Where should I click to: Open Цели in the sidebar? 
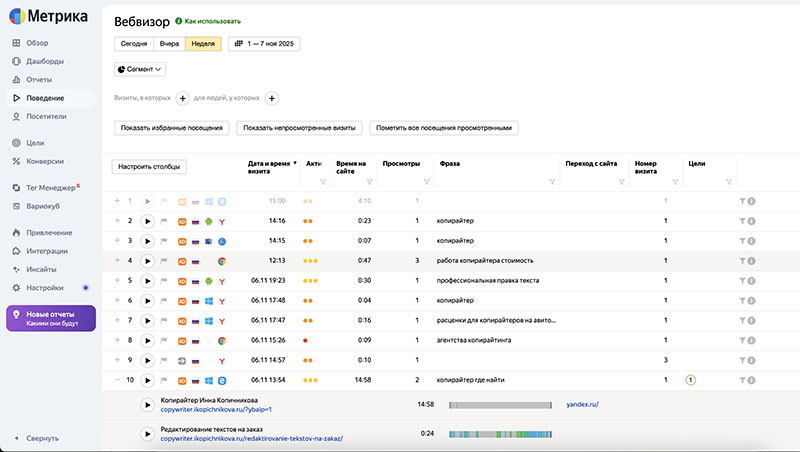(x=35, y=143)
